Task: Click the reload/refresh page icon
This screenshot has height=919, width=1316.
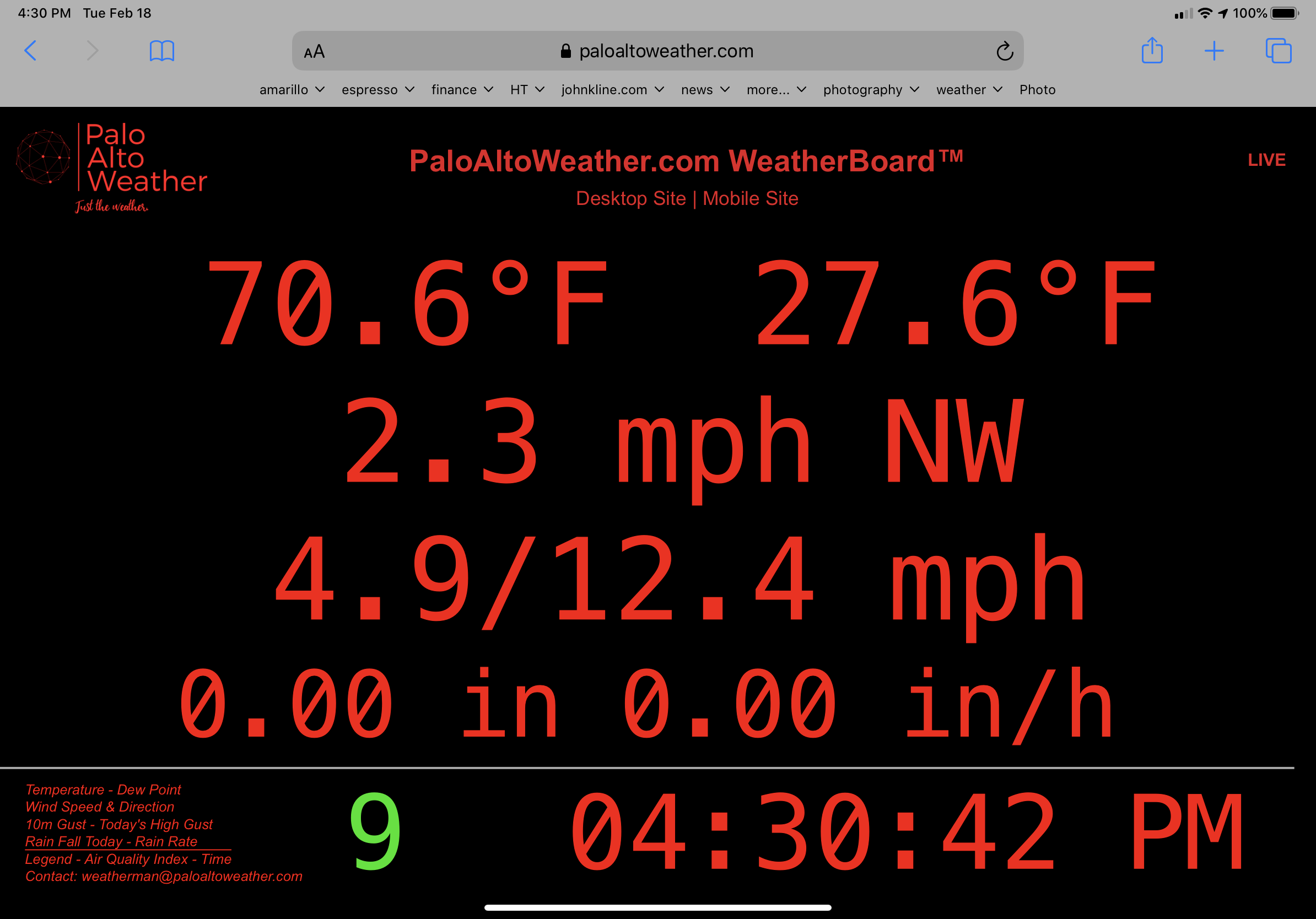Action: 1003,52
